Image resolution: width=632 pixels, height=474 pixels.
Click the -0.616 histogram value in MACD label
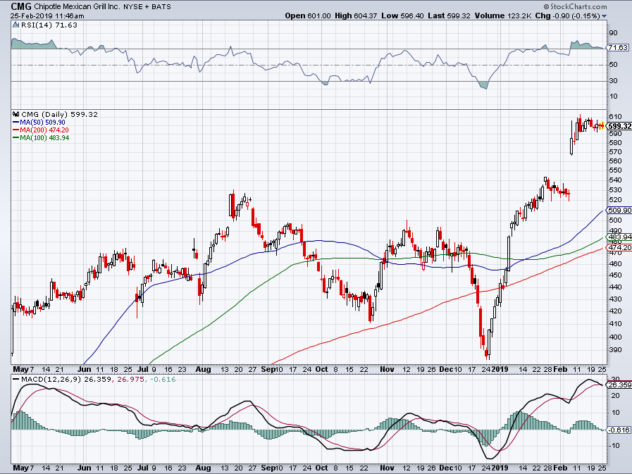(162, 379)
